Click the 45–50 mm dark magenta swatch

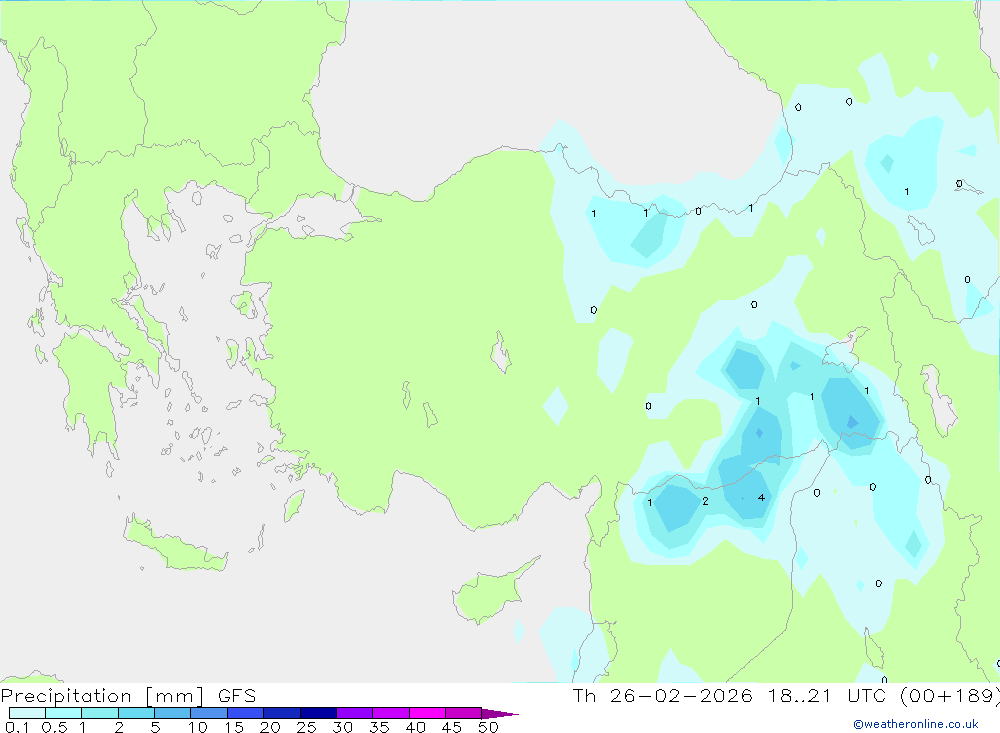tap(464, 713)
